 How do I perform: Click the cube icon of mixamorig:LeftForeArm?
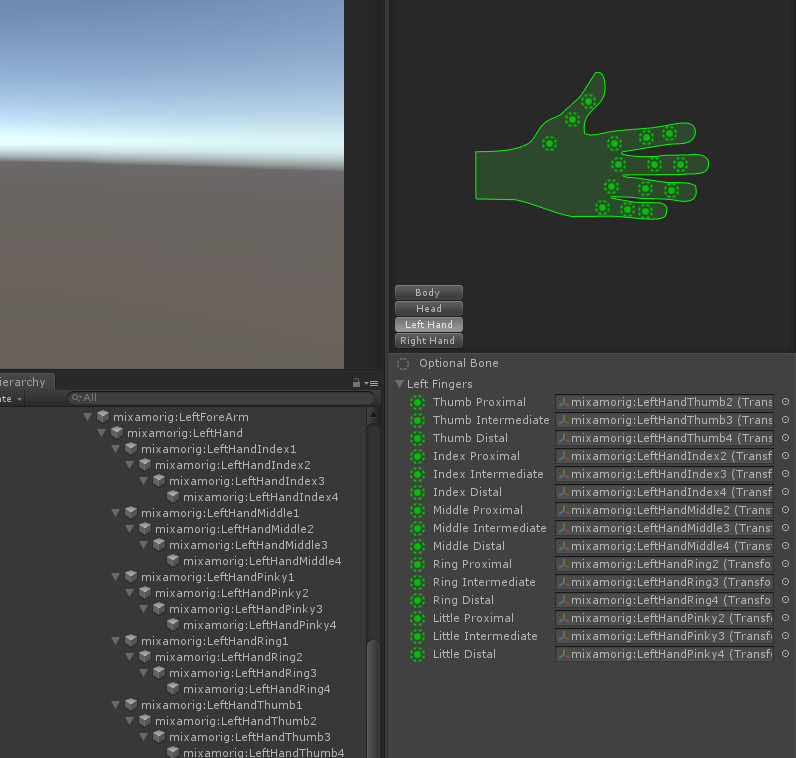[103, 417]
